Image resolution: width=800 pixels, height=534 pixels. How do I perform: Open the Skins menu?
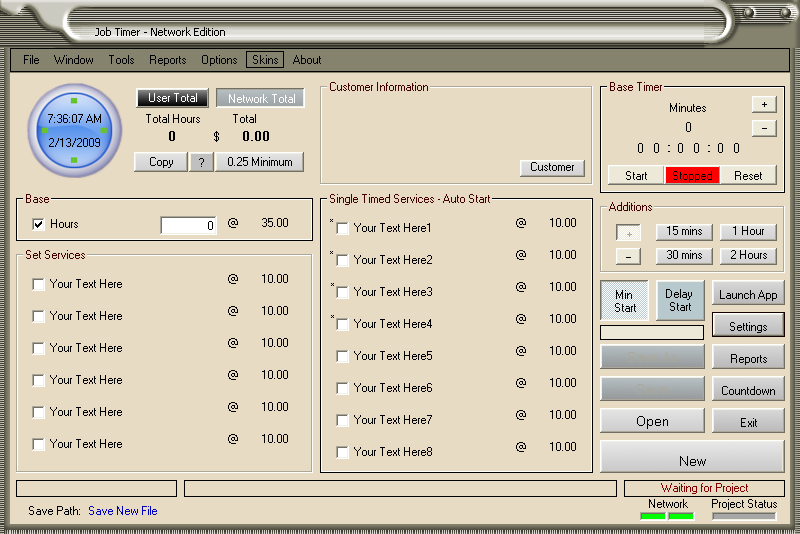coord(265,60)
